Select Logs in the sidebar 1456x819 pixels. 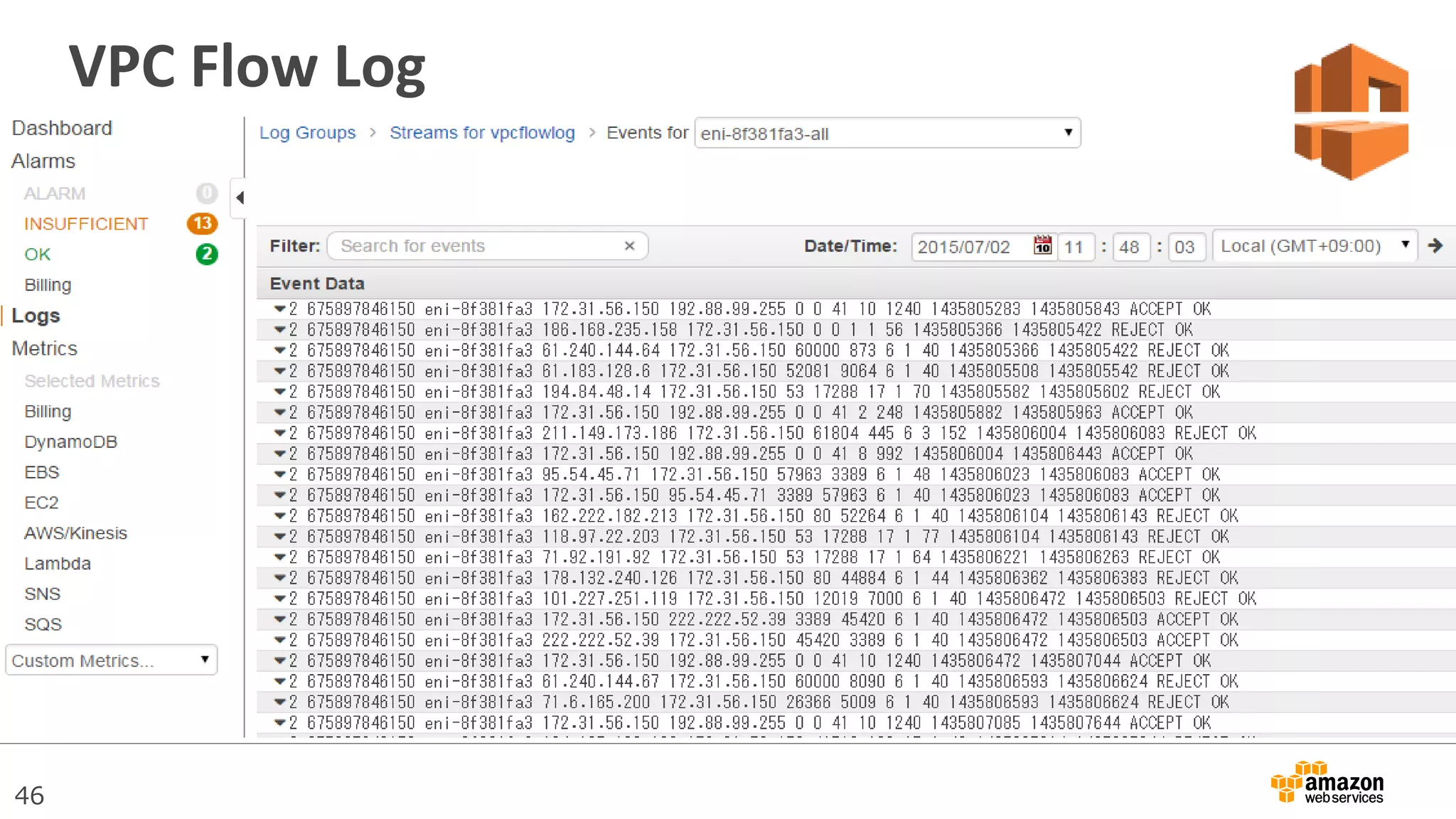pyautogui.click(x=36, y=316)
